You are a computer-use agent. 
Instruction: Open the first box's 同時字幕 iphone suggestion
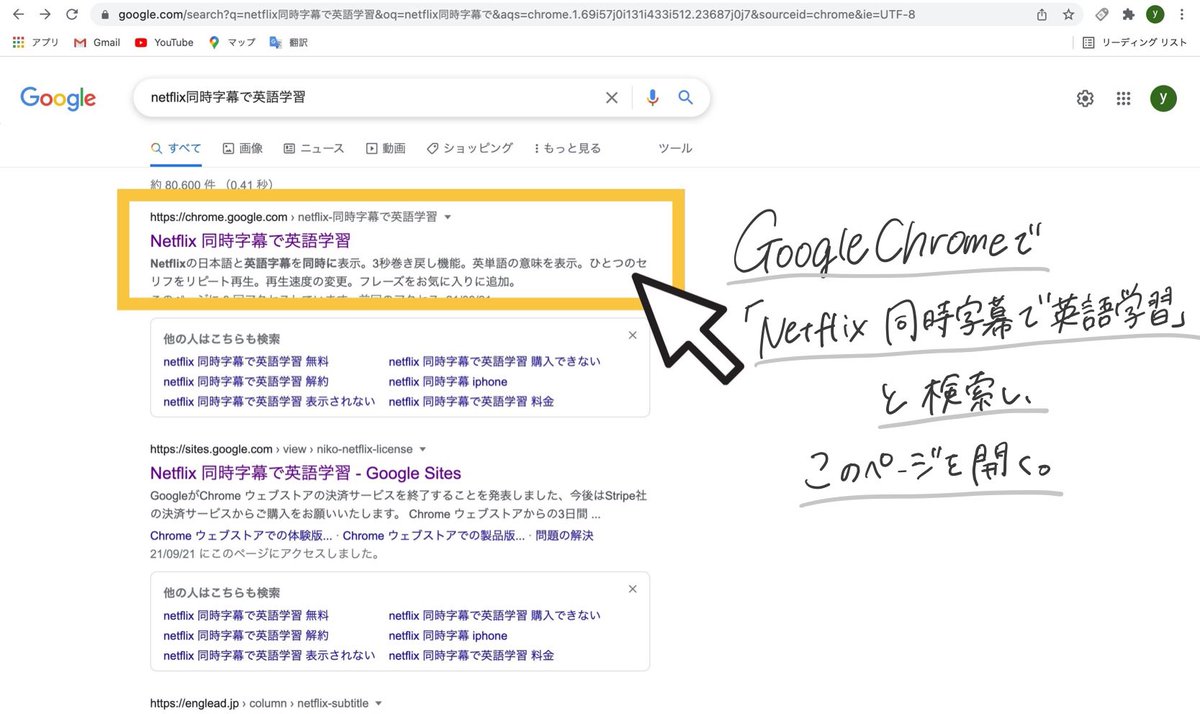(x=448, y=381)
